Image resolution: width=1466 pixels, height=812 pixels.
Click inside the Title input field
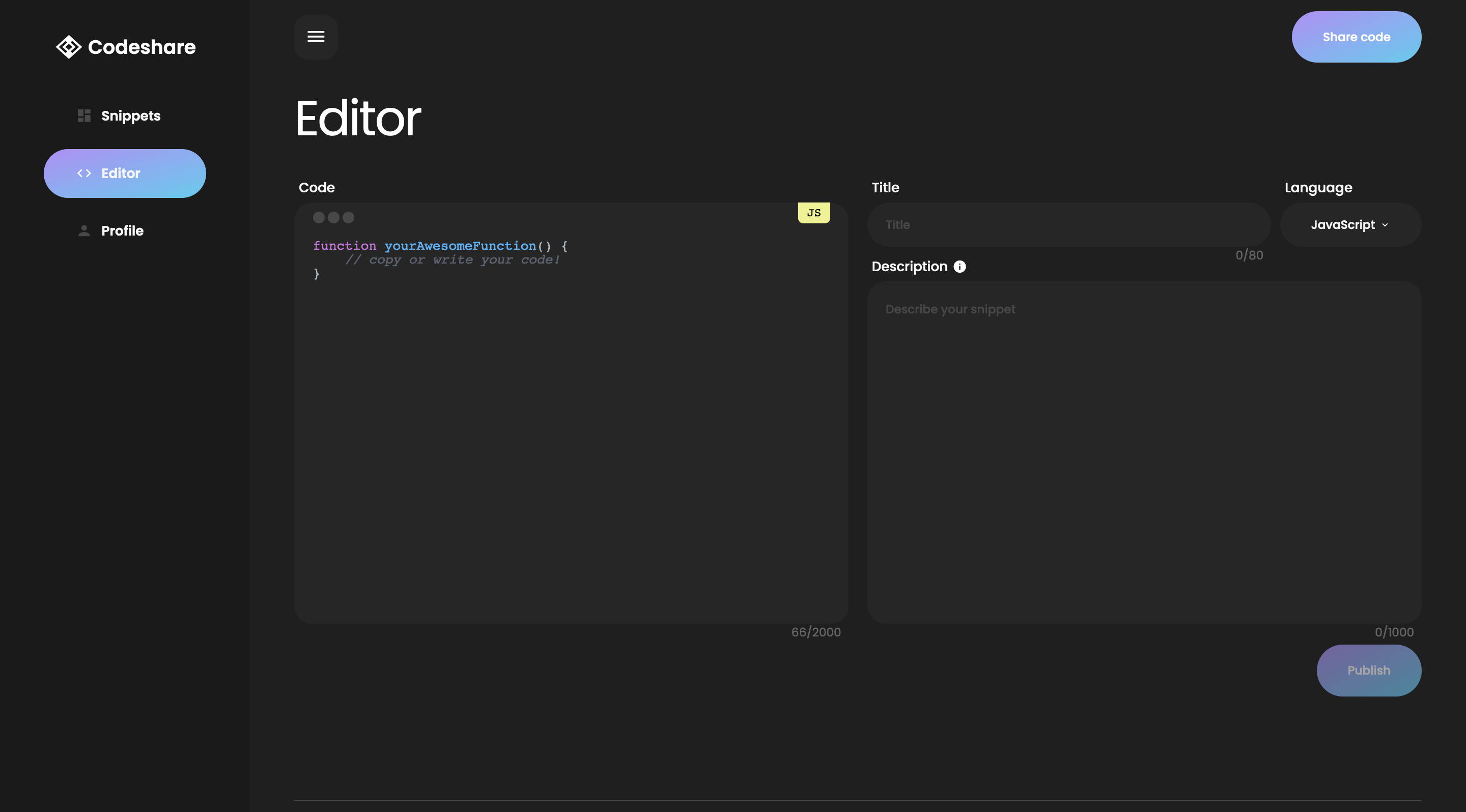coord(1069,224)
